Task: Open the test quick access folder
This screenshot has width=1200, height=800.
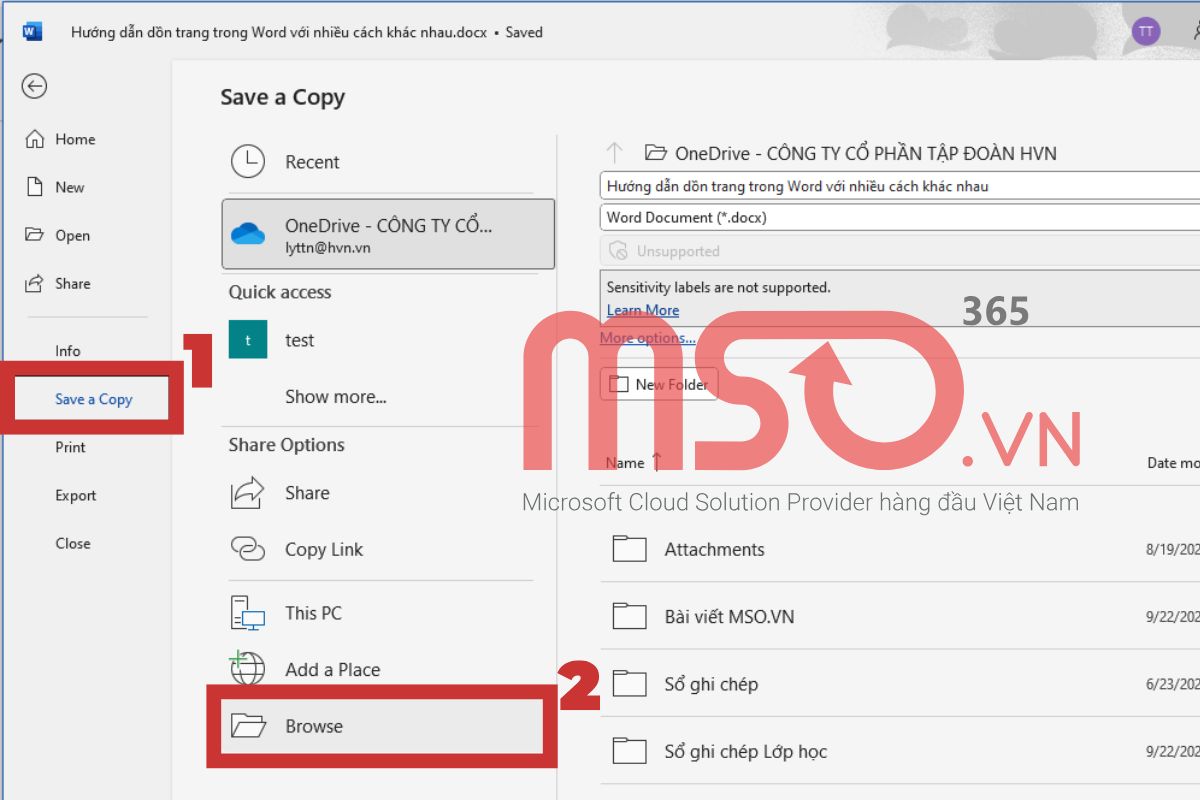Action: coord(388,340)
